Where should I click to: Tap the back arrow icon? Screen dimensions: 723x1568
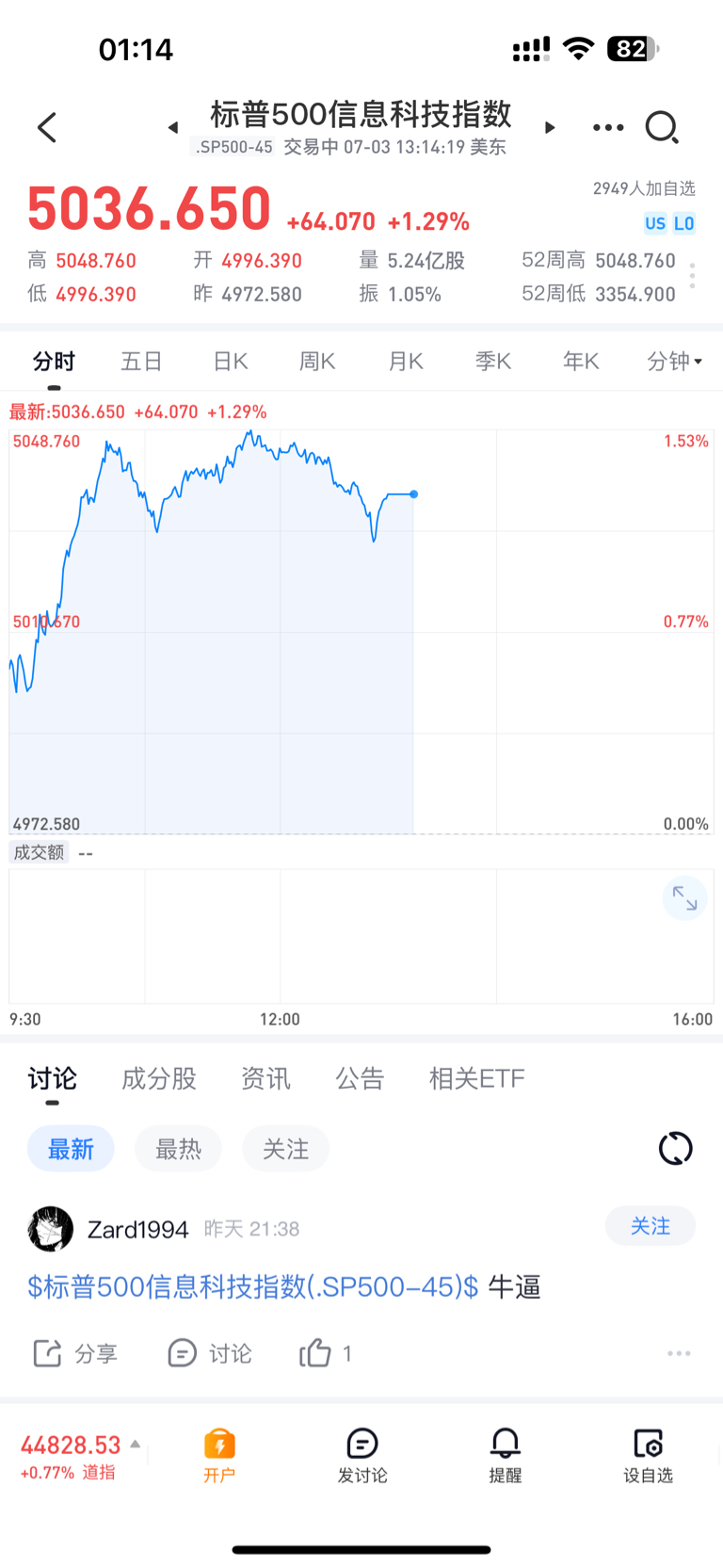pos(47,127)
